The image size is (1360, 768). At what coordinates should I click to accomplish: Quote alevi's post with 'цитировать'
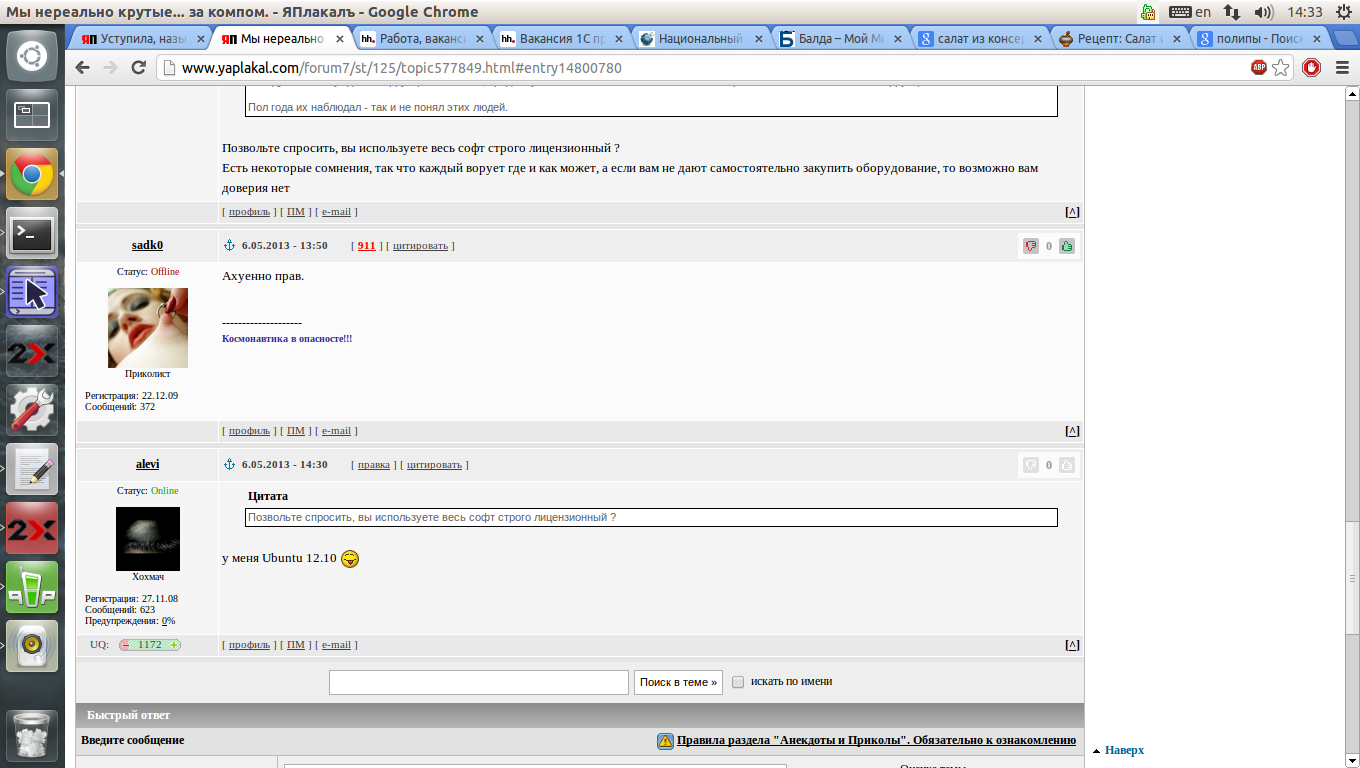(434, 465)
